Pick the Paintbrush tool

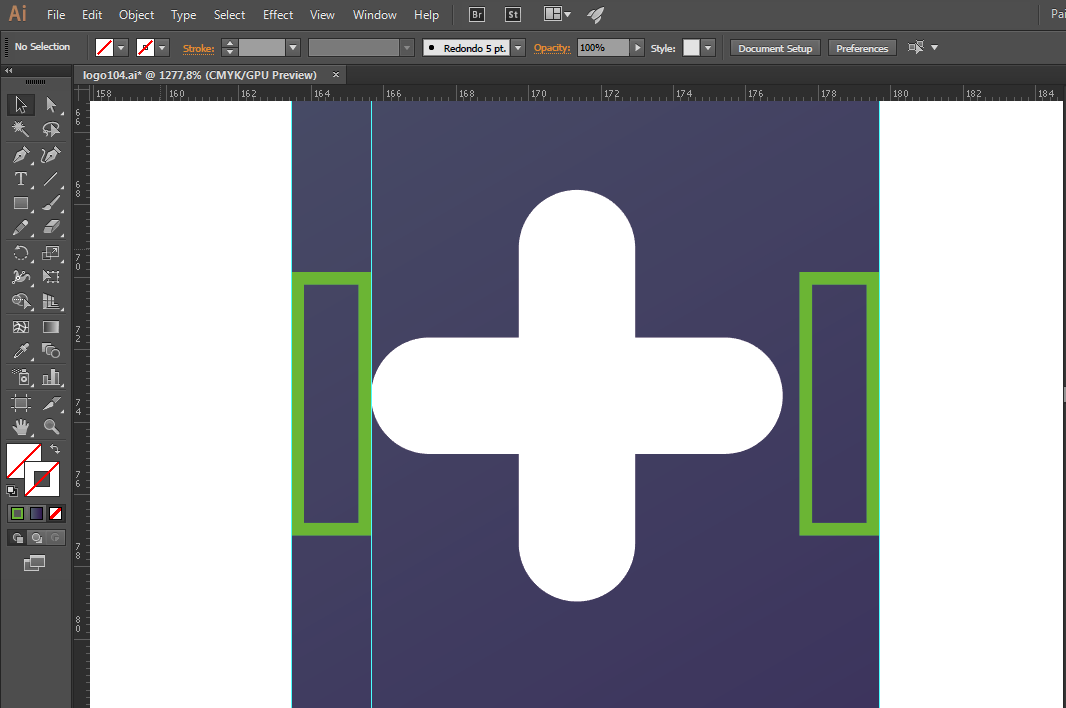[x=51, y=203]
